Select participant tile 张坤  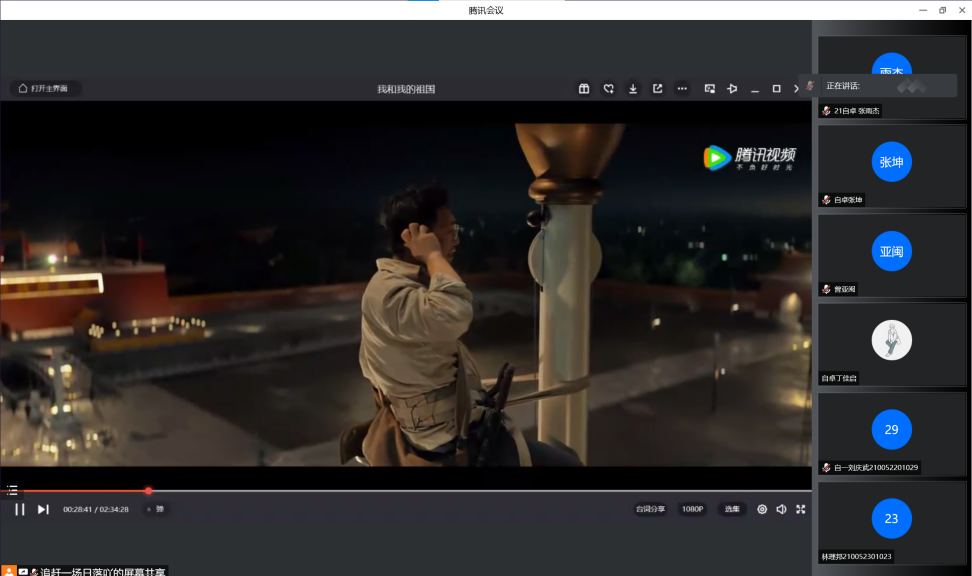point(891,163)
